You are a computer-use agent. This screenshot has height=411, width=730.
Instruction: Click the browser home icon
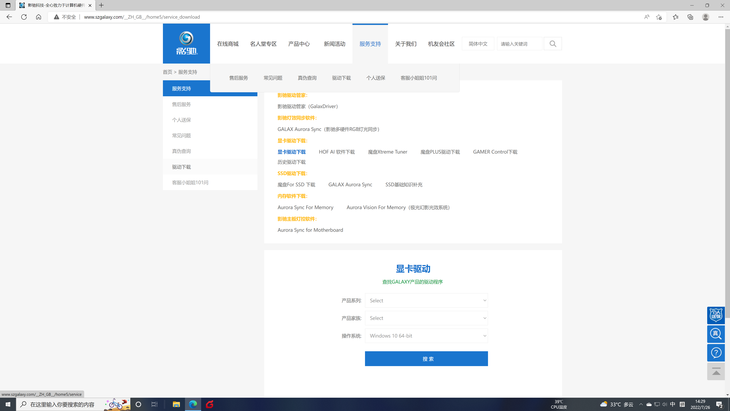(x=39, y=17)
